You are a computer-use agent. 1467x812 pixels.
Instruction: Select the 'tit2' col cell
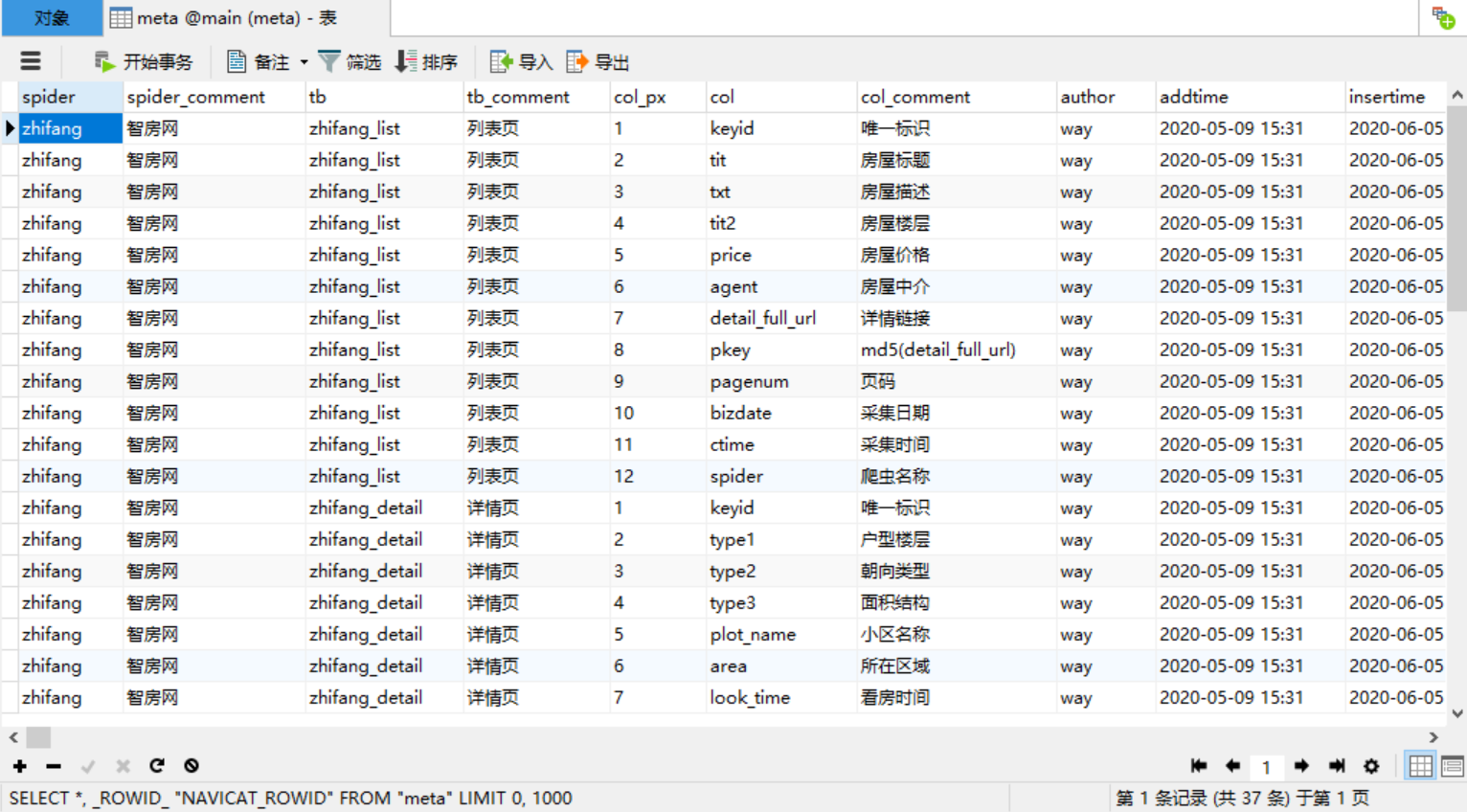pyautogui.click(x=781, y=223)
